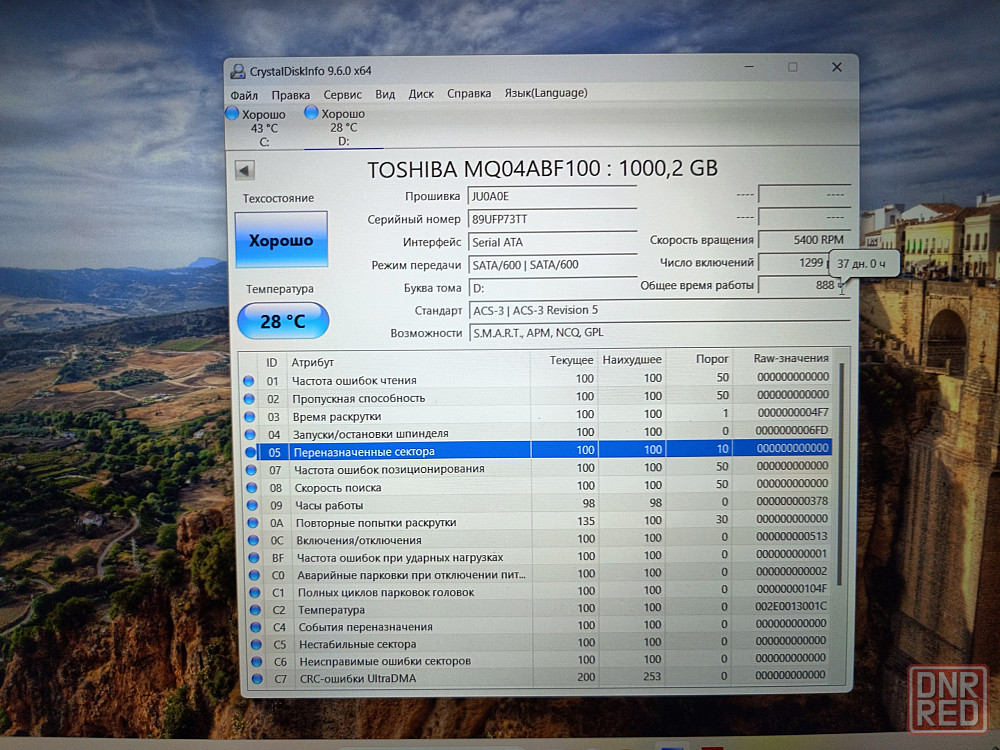Screen dimensions: 1000x750
Task: Maximize the CrystalDiskInfo window
Action: click(793, 66)
